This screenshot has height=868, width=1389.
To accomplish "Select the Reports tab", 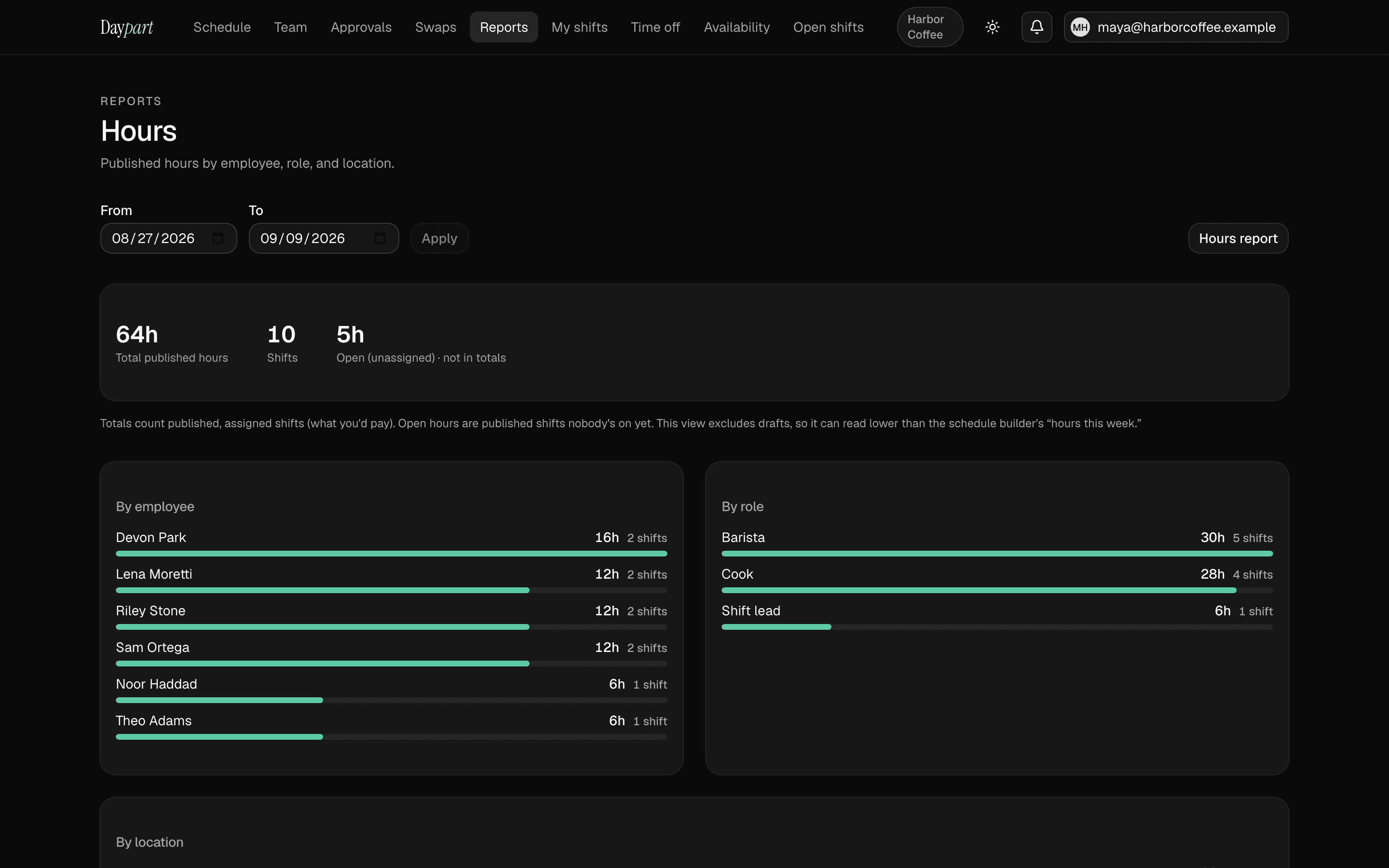I will (x=504, y=27).
